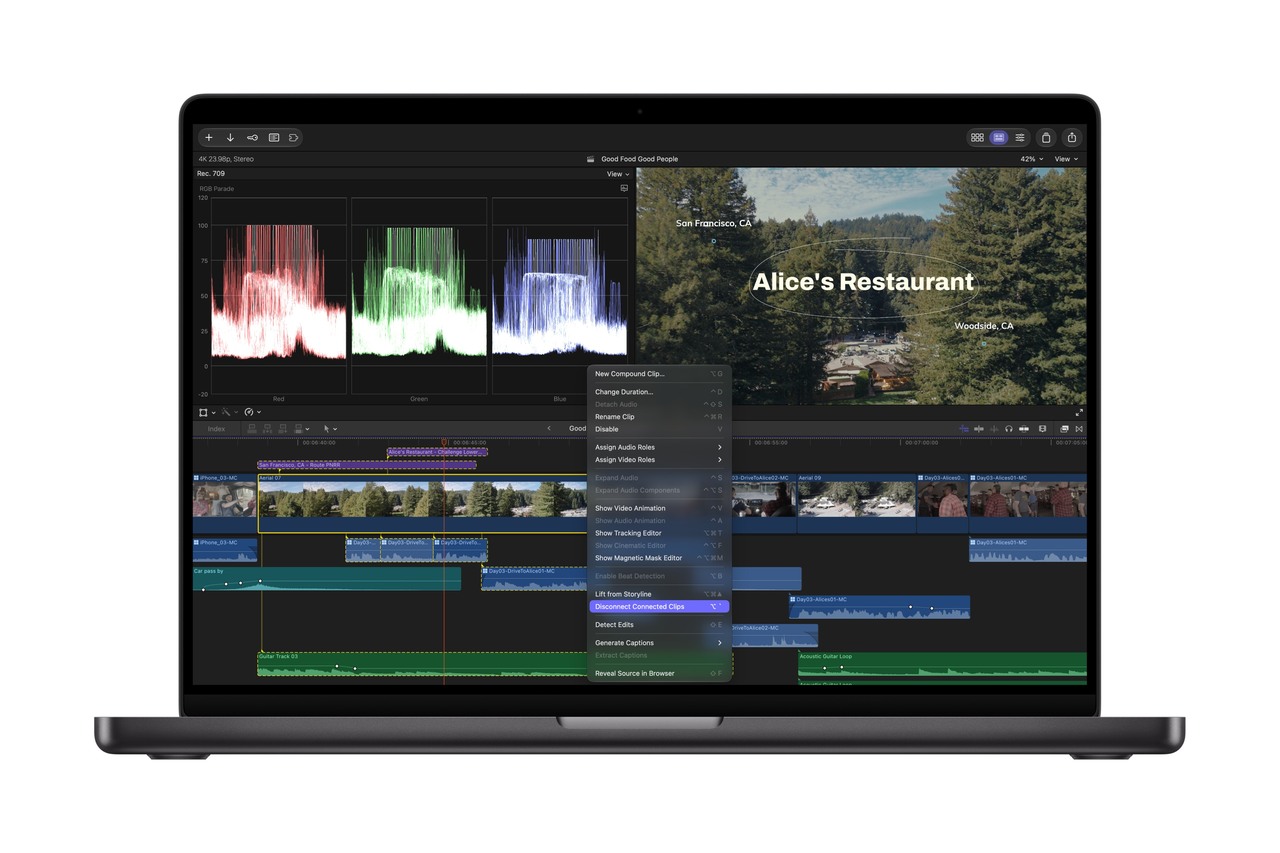Click the red playhead marker in ruler

[x=444, y=441]
